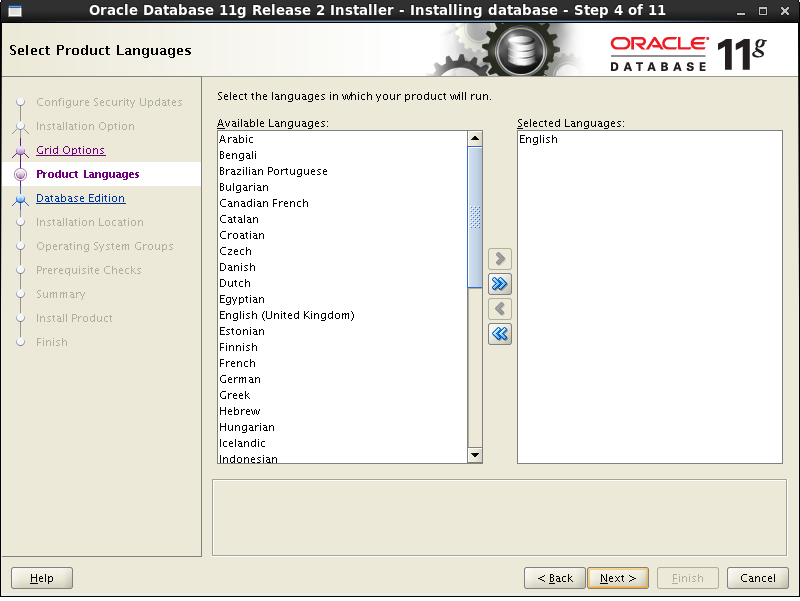Image resolution: width=800 pixels, height=601 pixels.
Task: Select Finnish in Available Languages
Action: (x=342, y=347)
